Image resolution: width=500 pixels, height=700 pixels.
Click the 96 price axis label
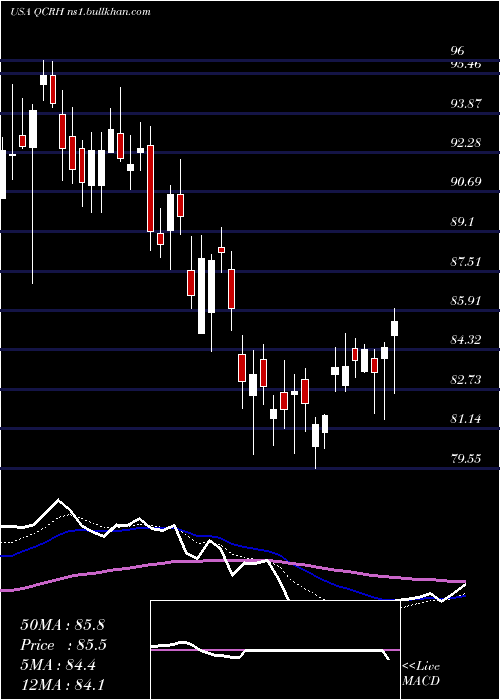click(x=457, y=50)
